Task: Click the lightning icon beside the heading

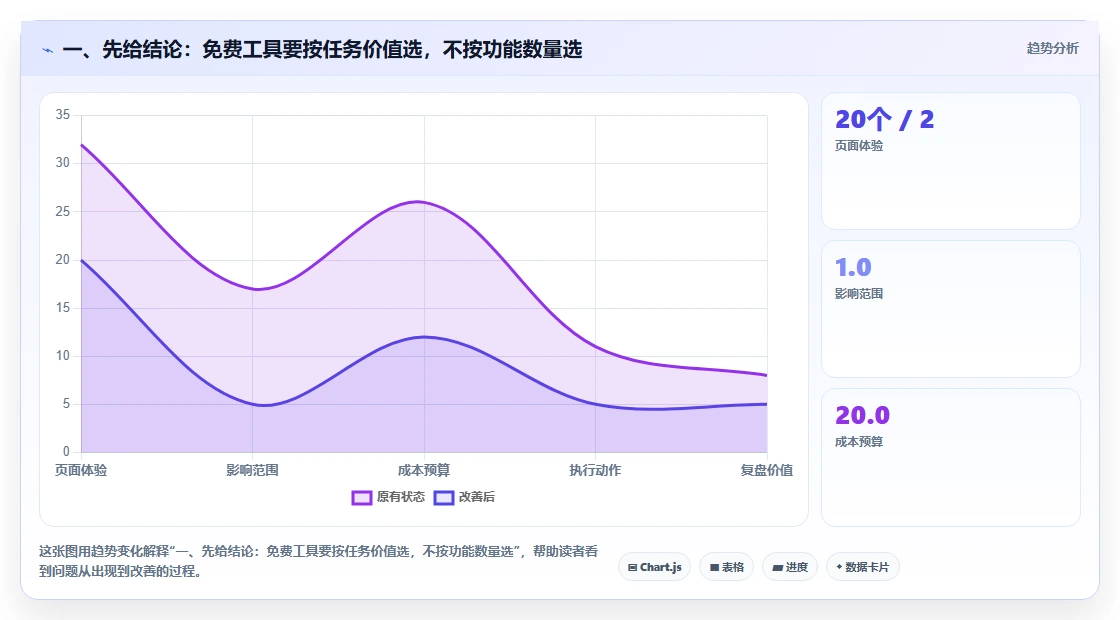Action: pyautogui.click(x=48, y=50)
